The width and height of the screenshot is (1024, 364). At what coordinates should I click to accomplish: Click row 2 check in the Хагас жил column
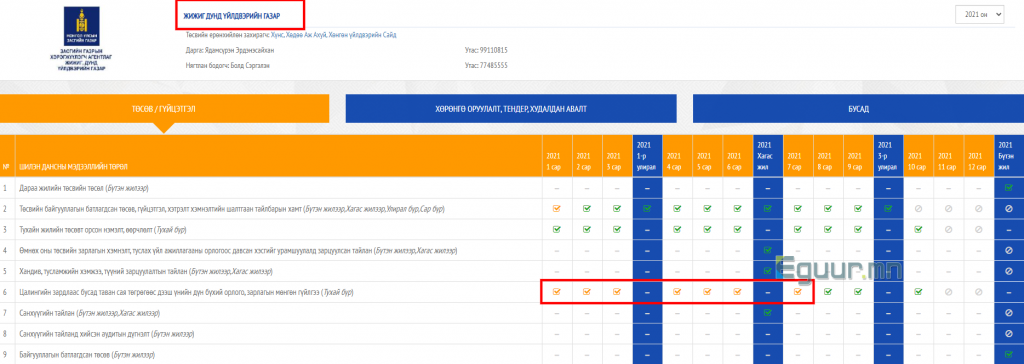point(767,208)
